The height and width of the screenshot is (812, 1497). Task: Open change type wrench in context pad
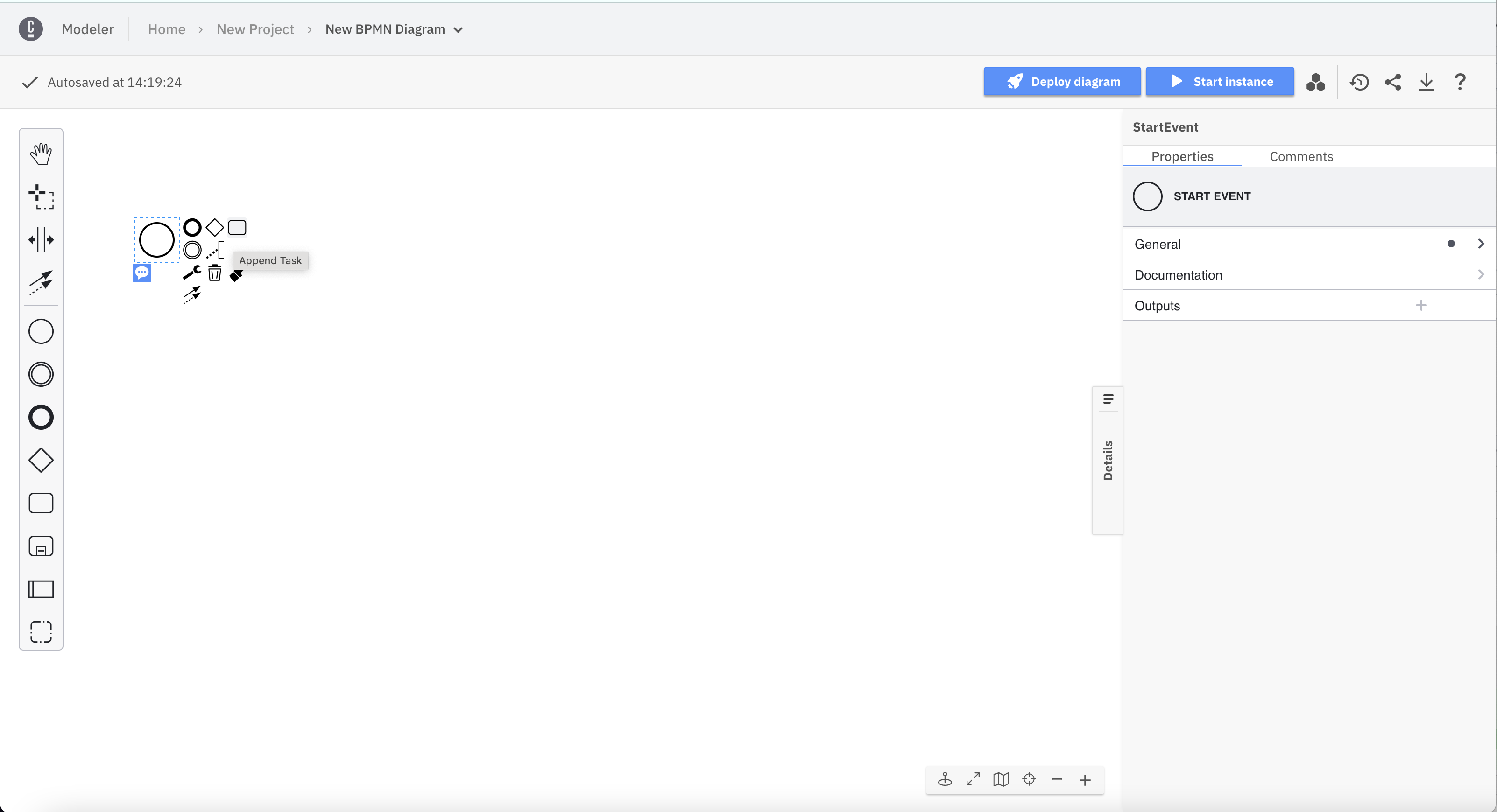click(192, 272)
